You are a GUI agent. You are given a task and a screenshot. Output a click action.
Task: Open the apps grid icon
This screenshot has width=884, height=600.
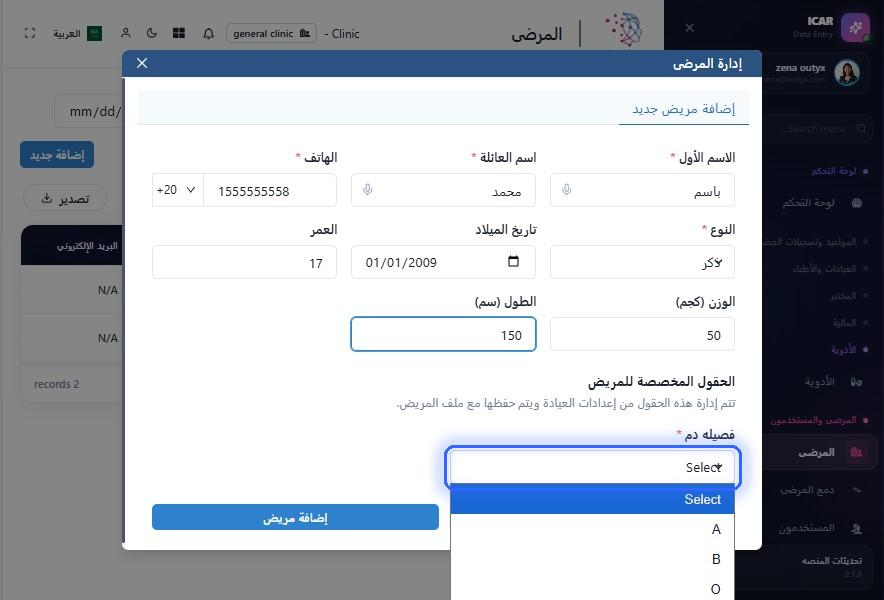point(179,33)
